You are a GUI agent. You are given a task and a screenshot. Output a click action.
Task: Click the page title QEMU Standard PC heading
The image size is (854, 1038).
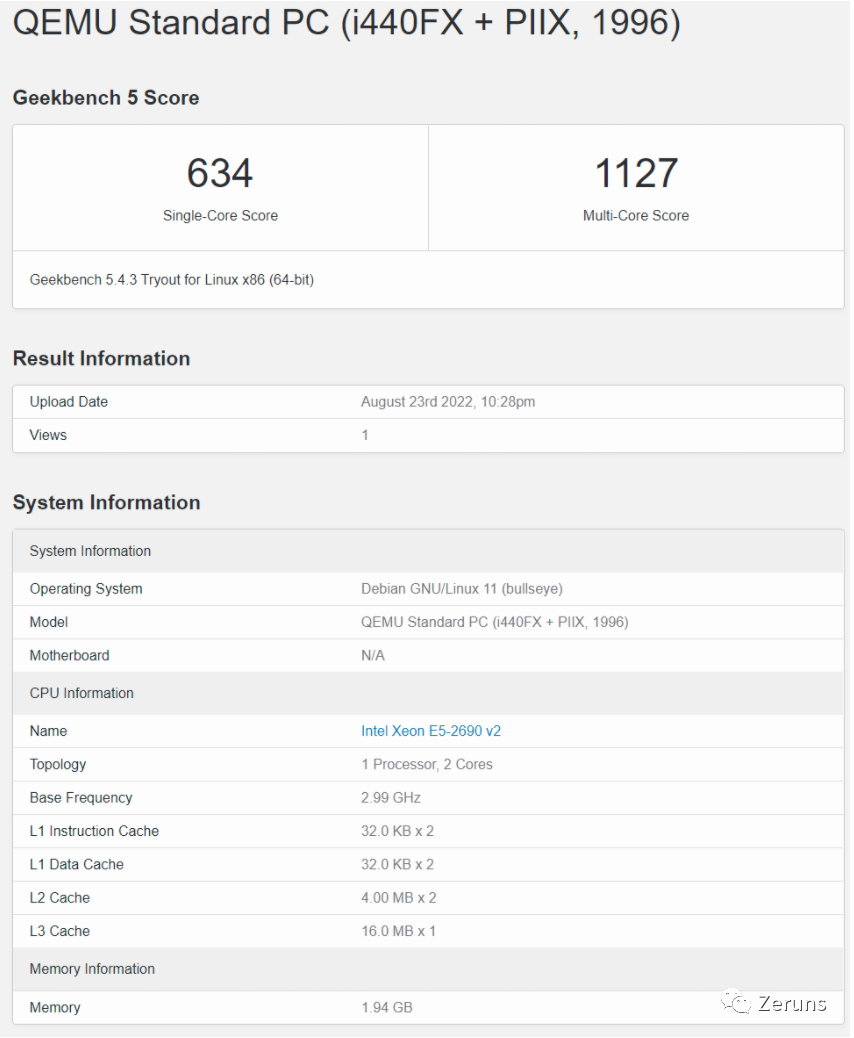(346, 23)
